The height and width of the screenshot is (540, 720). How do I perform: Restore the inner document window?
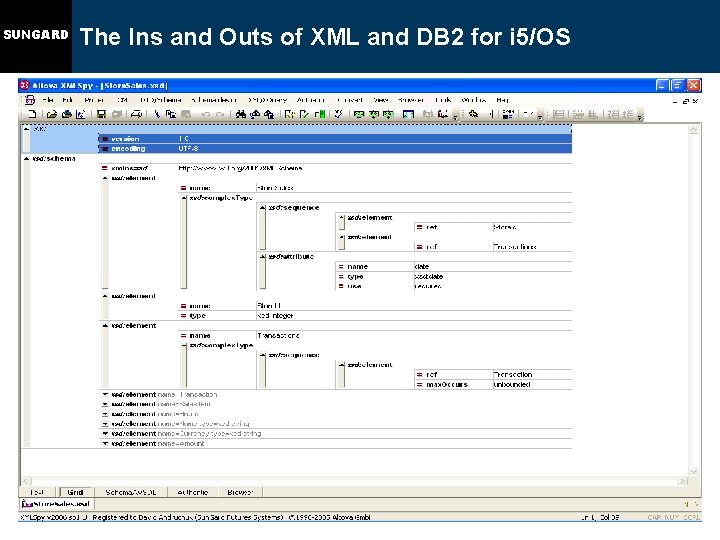point(686,101)
